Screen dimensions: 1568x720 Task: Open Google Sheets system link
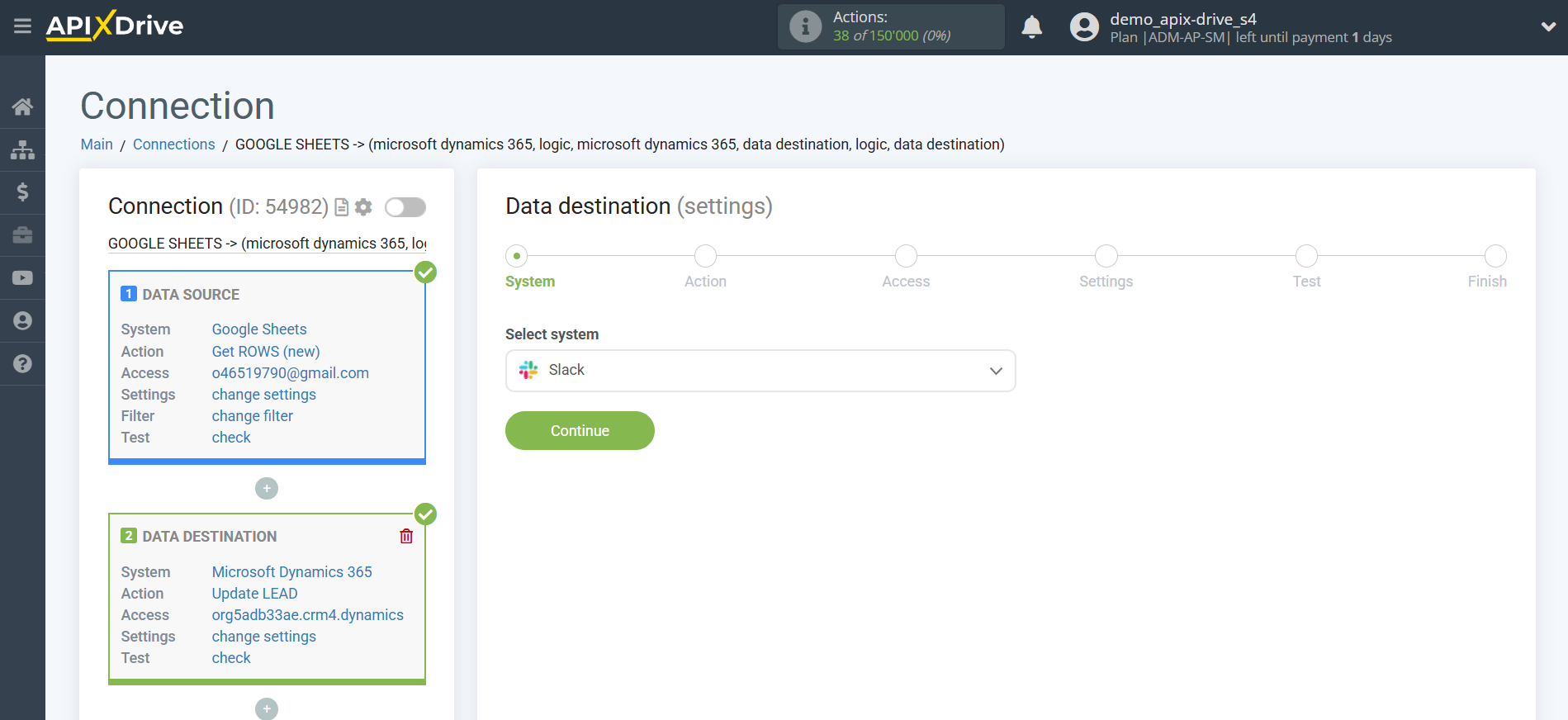coord(259,329)
